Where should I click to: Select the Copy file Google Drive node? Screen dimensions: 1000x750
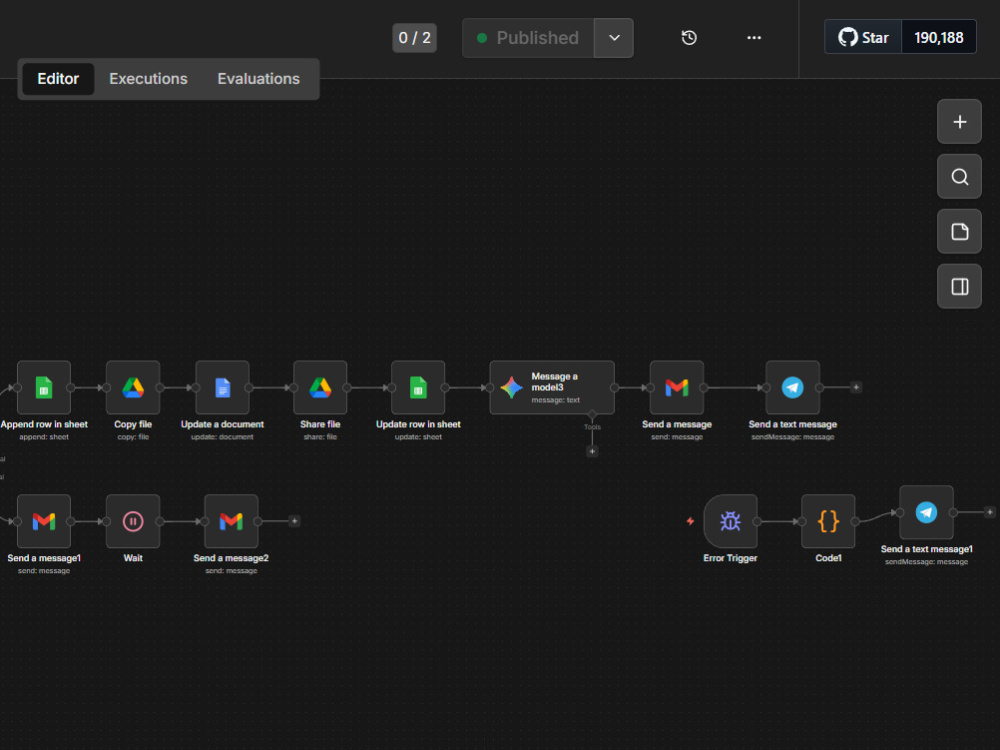coord(133,387)
